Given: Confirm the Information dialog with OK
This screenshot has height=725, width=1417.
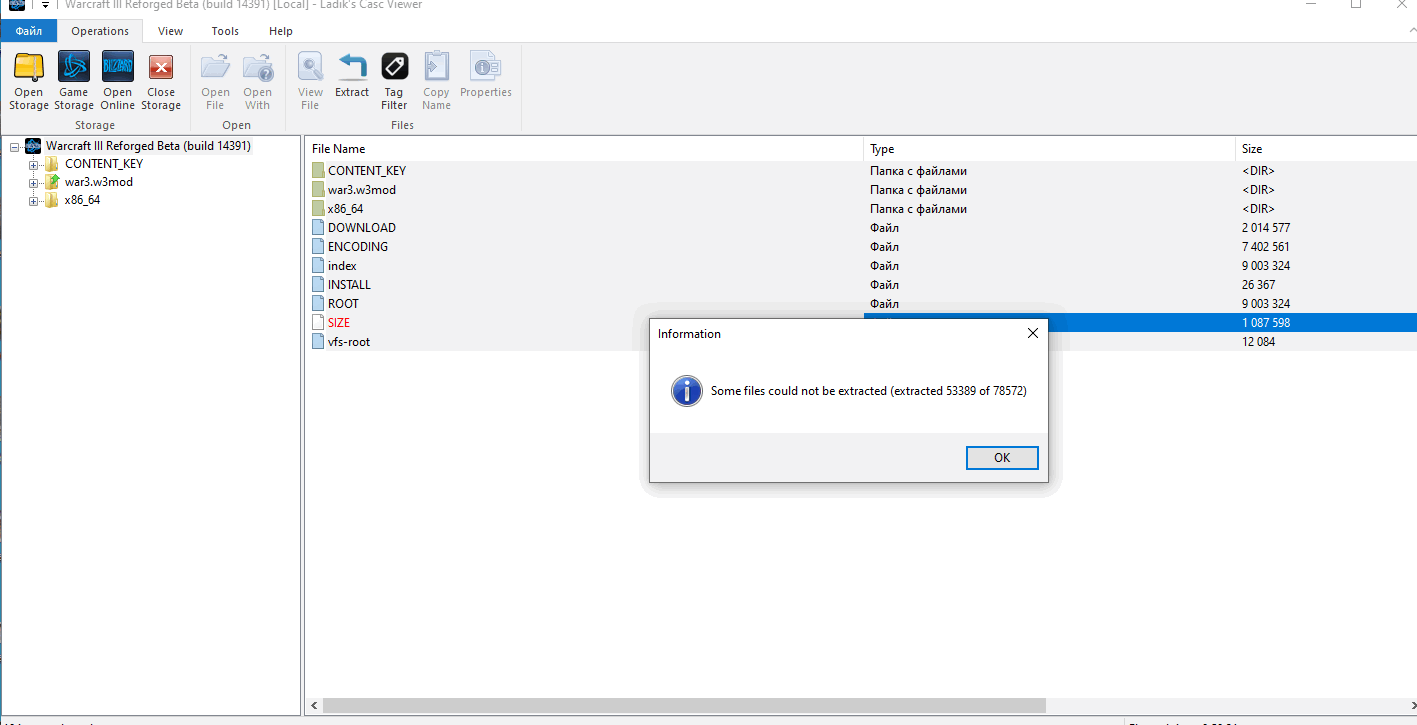Looking at the screenshot, I should pos(1002,458).
